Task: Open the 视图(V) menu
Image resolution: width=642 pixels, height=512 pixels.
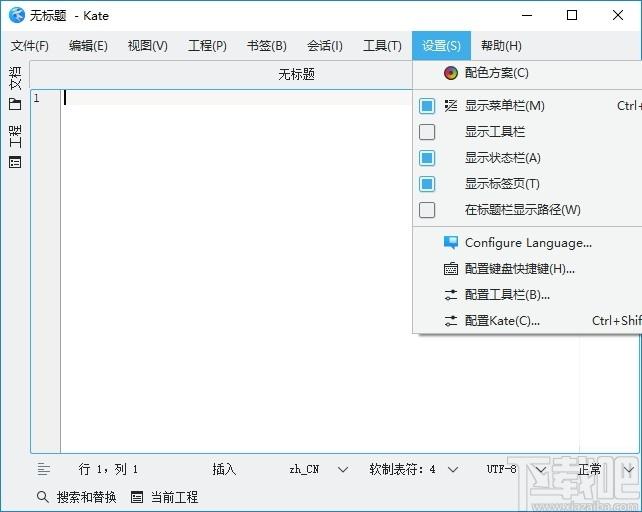Action: (x=148, y=45)
